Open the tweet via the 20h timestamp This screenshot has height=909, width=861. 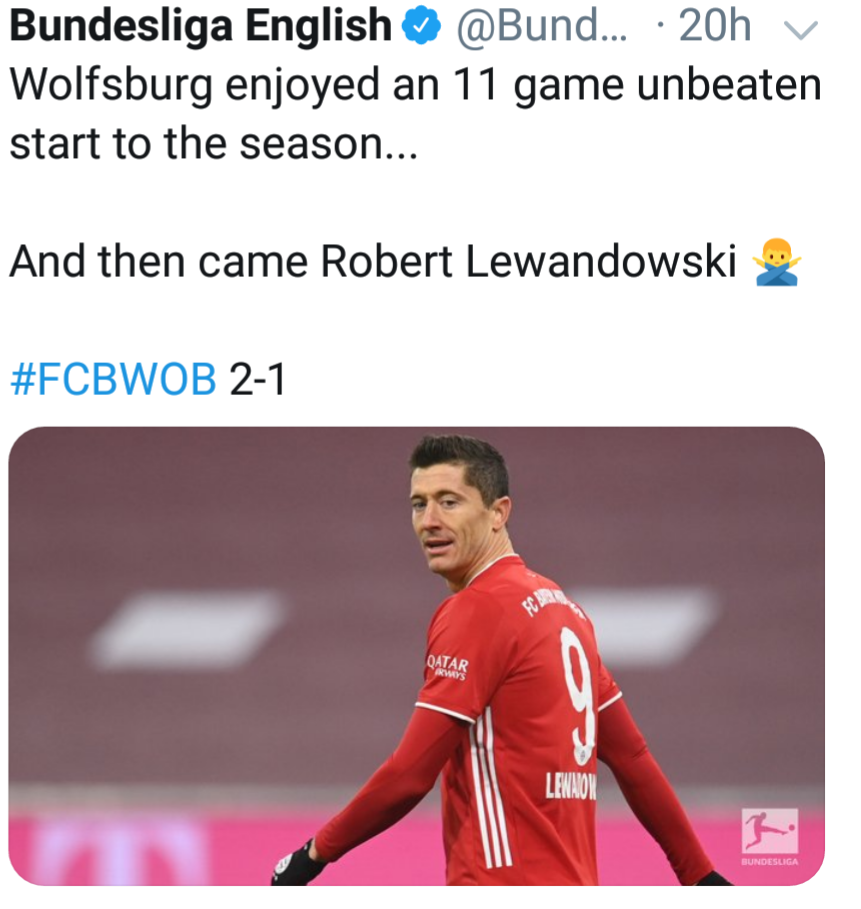pyautogui.click(x=714, y=26)
